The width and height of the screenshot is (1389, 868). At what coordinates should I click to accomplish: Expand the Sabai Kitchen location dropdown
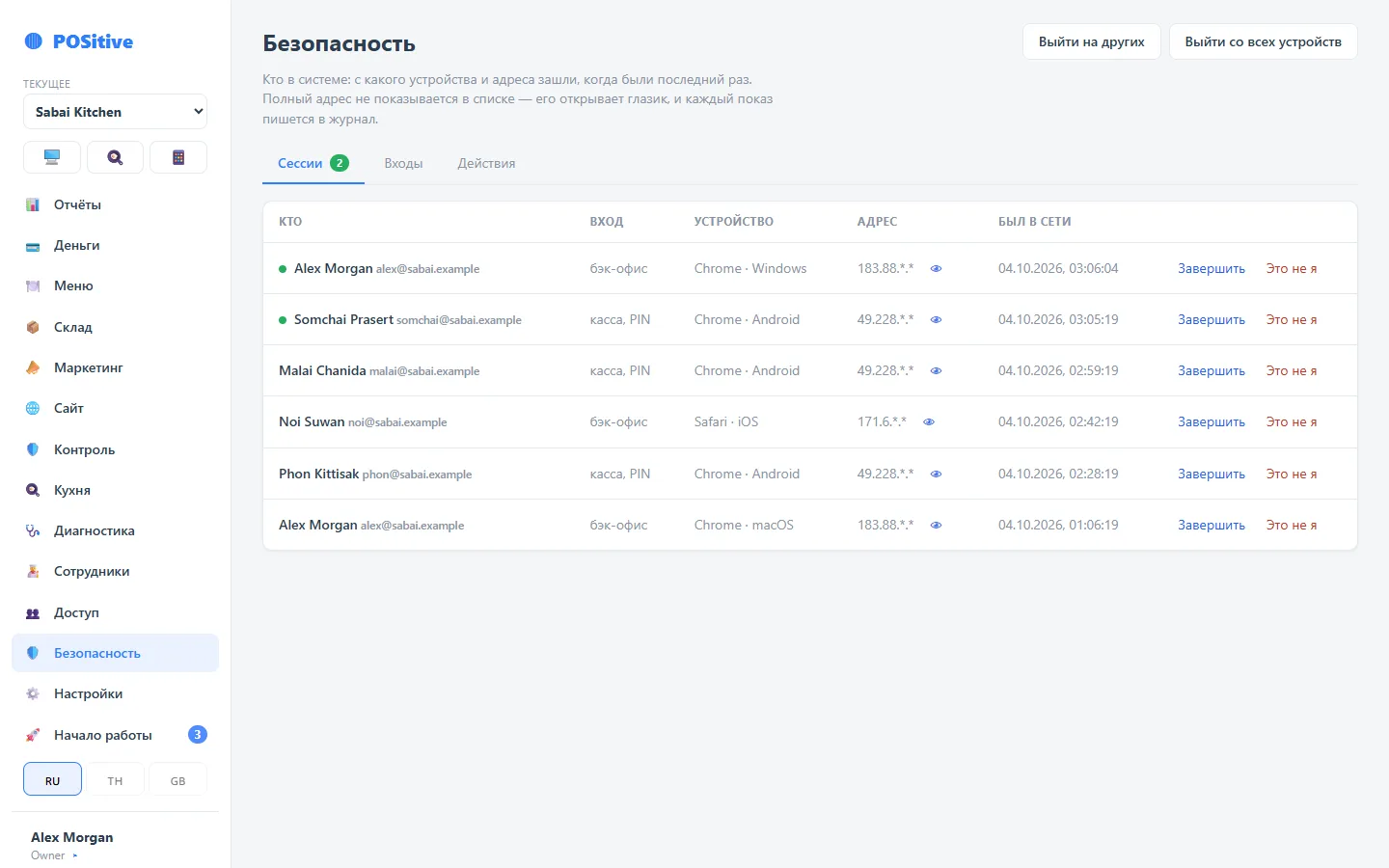point(115,112)
